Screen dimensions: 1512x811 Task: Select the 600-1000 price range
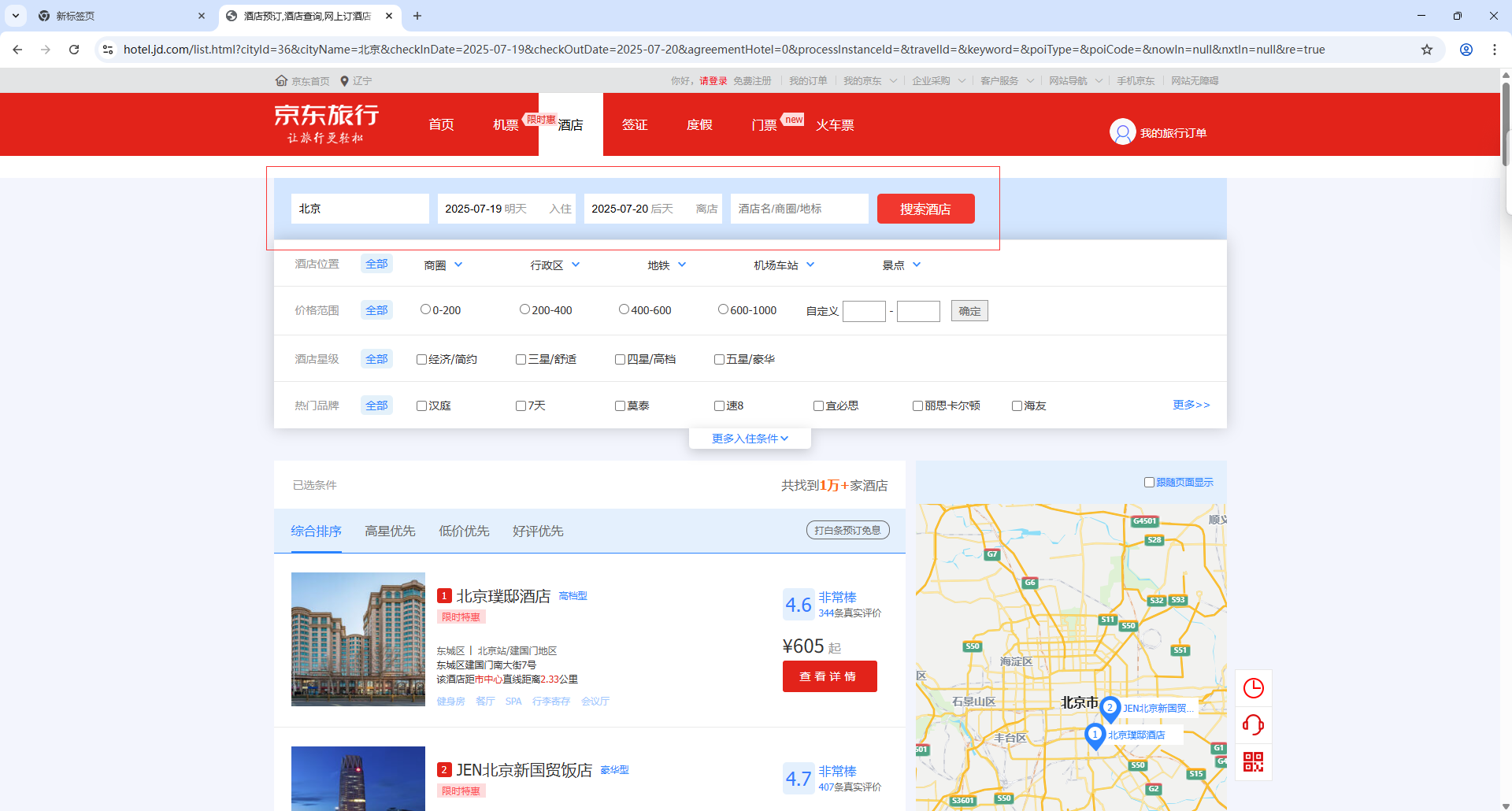723,309
